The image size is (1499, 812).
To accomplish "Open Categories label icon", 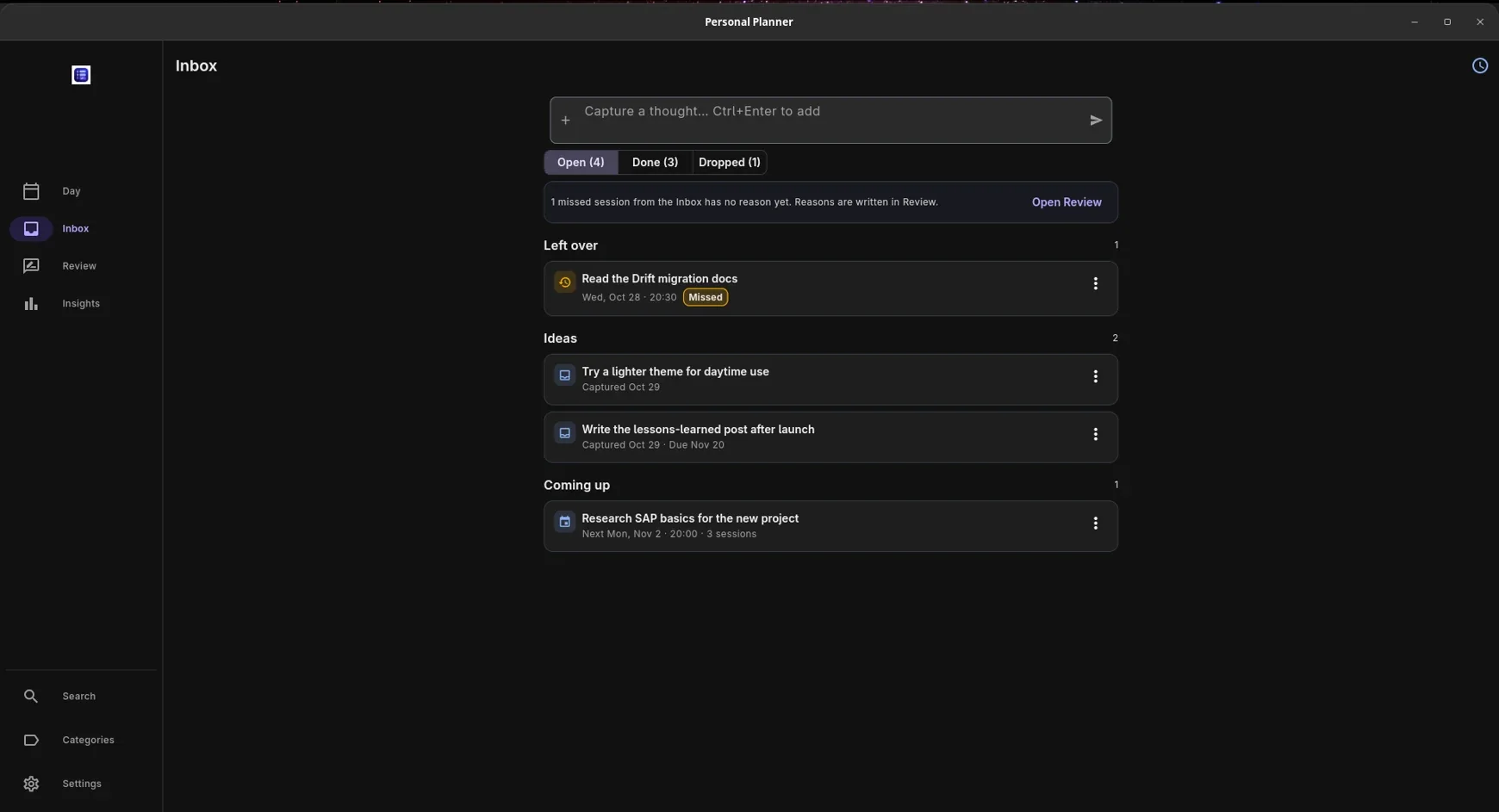I will pos(31,740).
